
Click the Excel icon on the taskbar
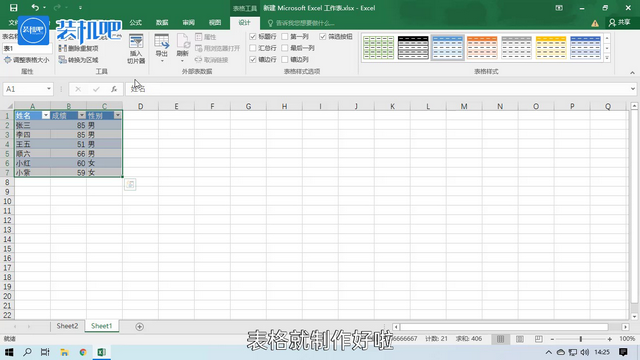click(102, 352)
